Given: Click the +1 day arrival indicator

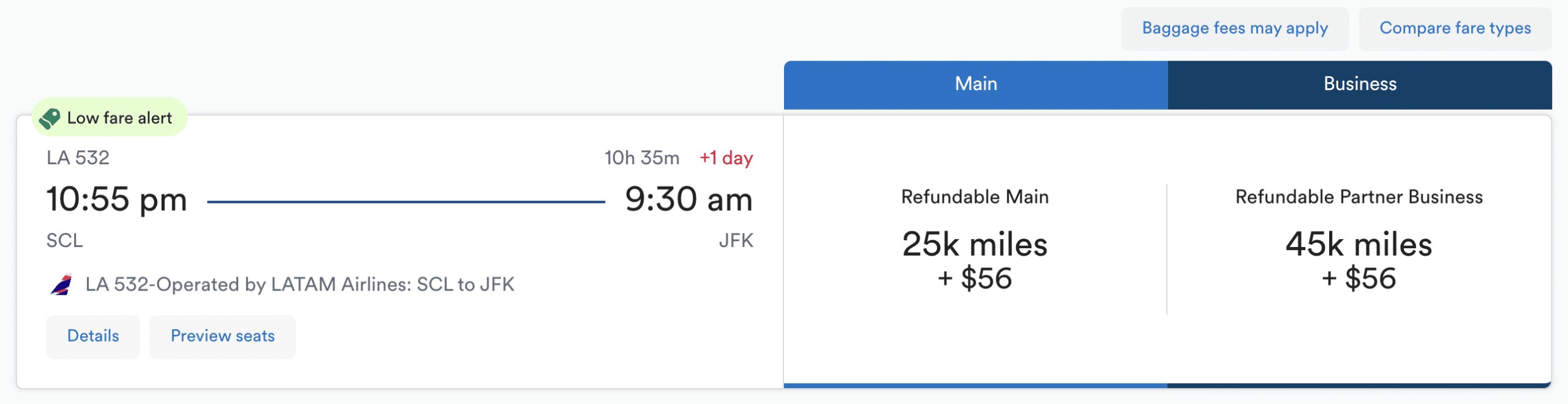Looking at the screenshot, I should 726,158.
